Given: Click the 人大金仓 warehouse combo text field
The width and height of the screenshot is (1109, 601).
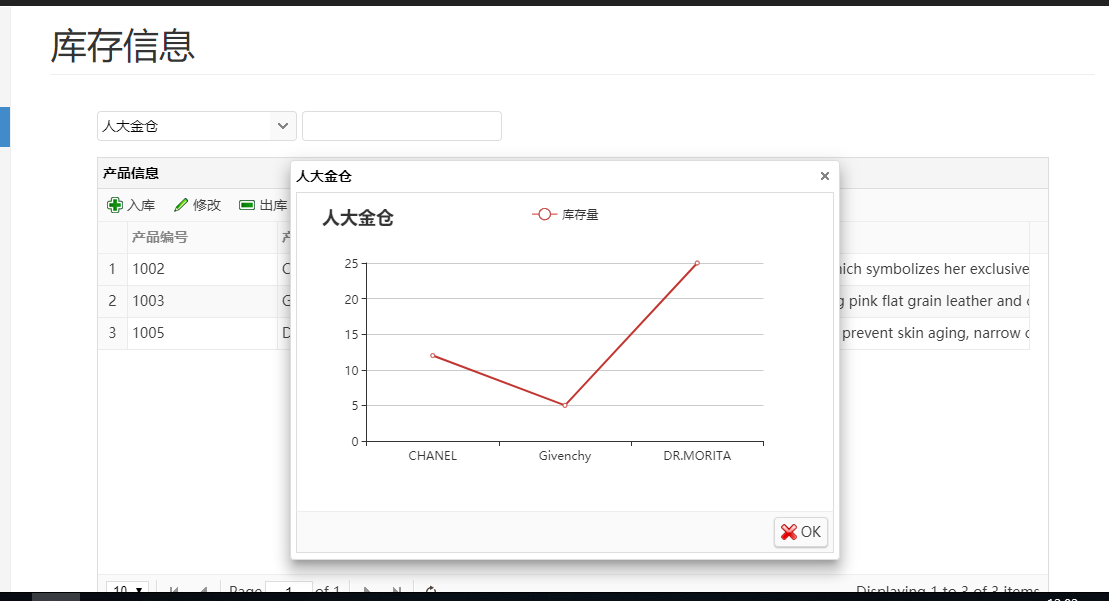Looking at the screenshot, I should [x=184, y=126].
